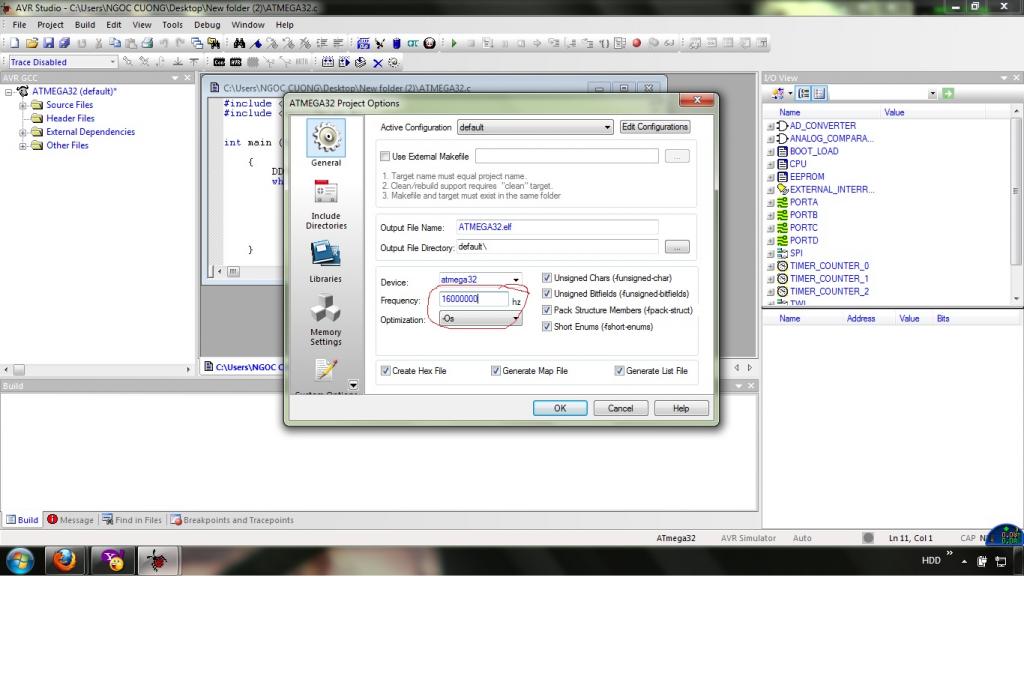The image size is (1024, 673).
Task: Click OK in Project Options
Action: (x=560, y=408)
